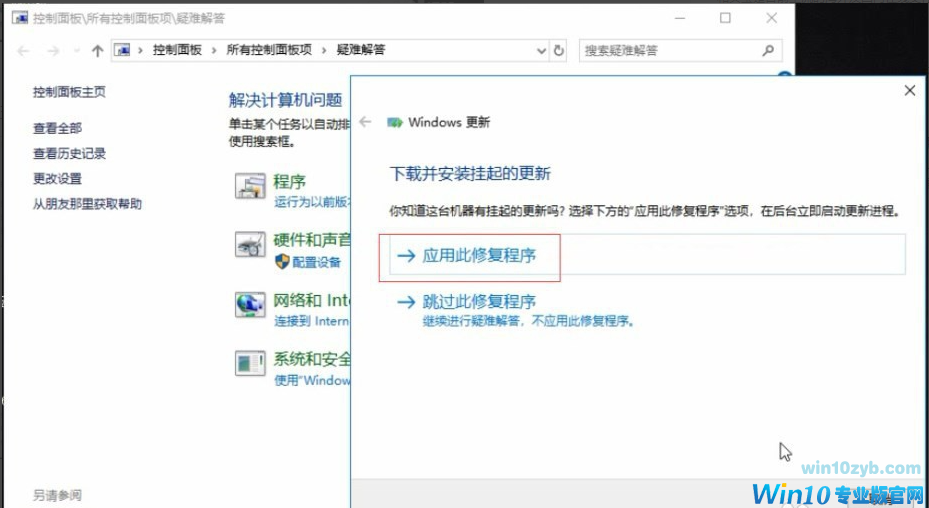Open the 硬件和声音 heading link

click(x=312, y=240)
